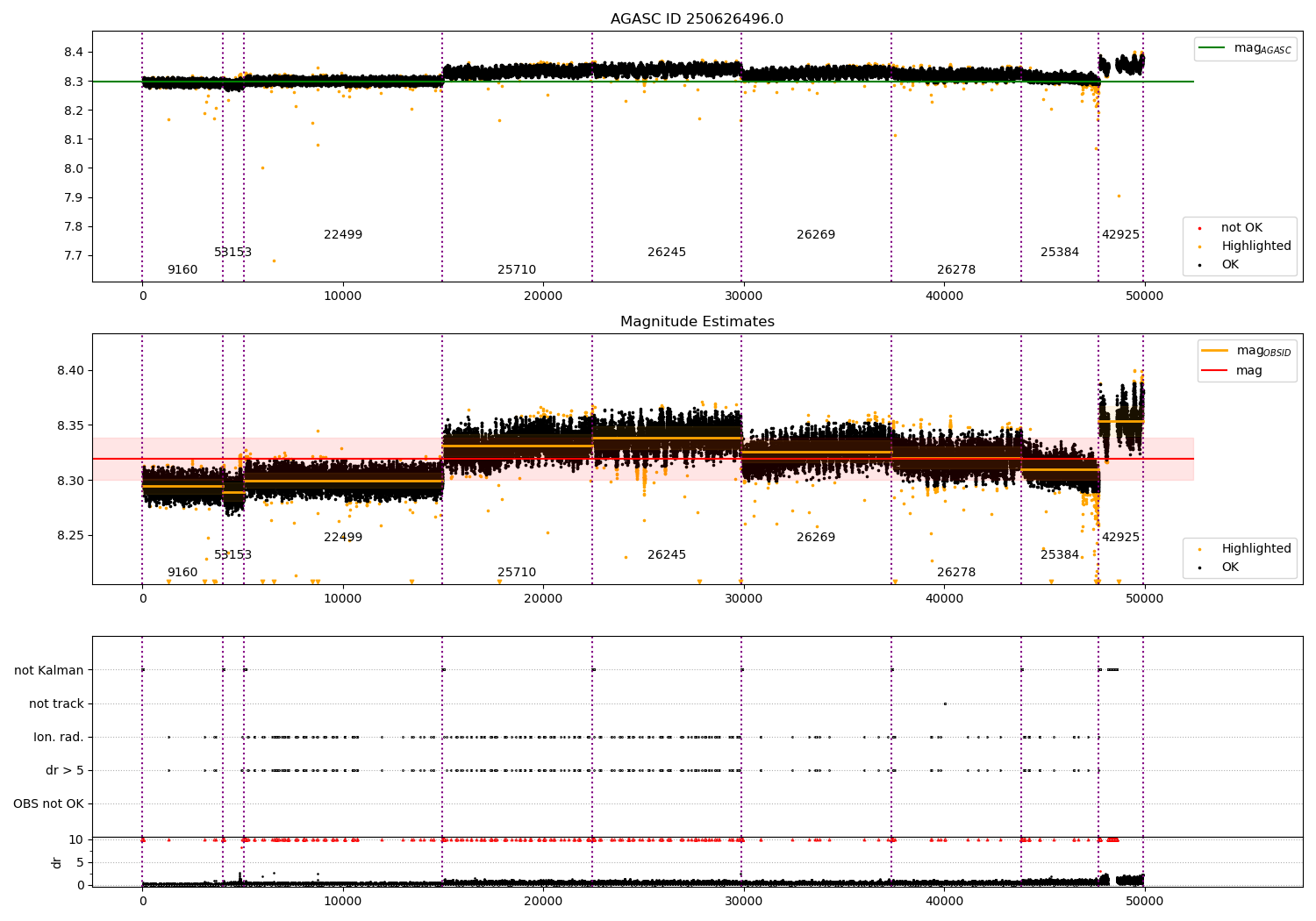Click obsid label 26269 in middle plot

click(816, 538)
